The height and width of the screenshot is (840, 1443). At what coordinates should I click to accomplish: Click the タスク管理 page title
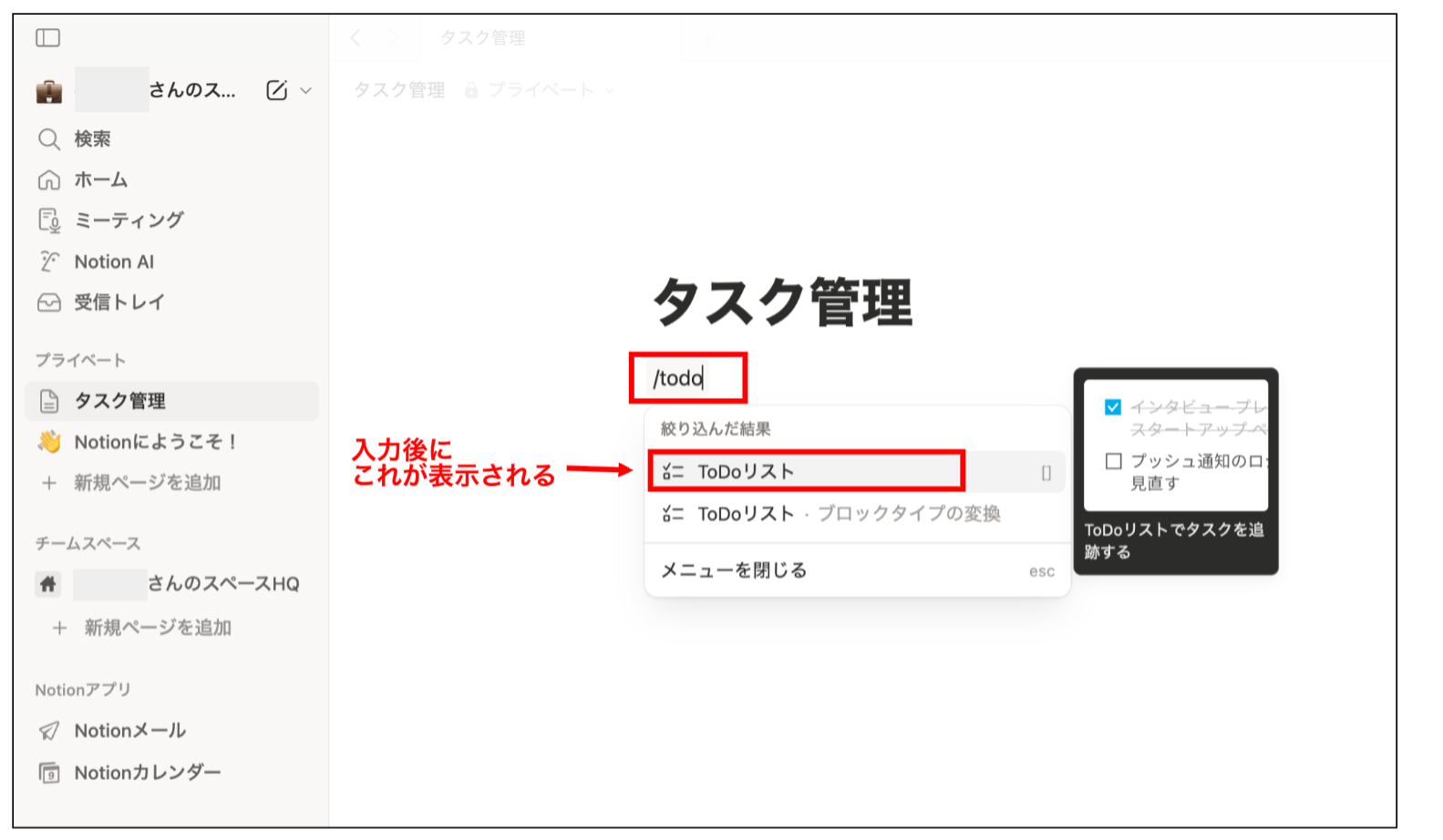click(x=783, y=302)
